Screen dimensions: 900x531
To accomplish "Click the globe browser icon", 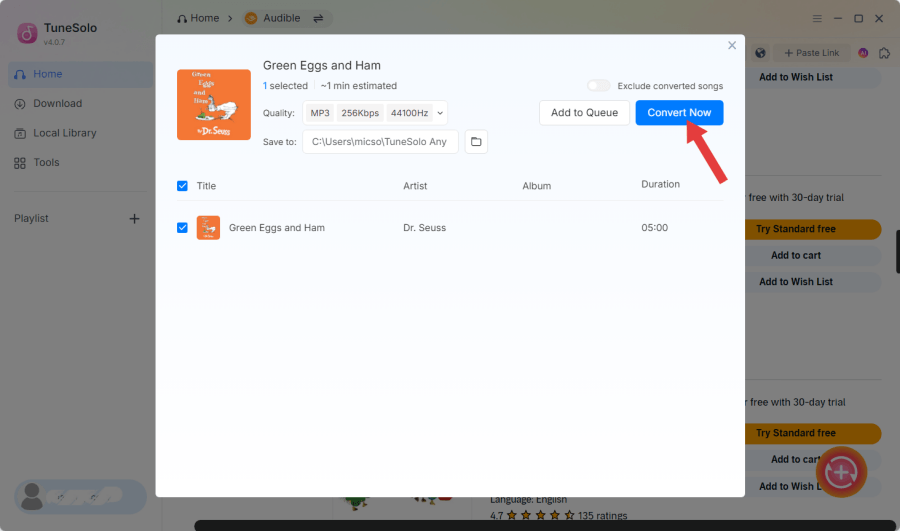I will 761,53.
